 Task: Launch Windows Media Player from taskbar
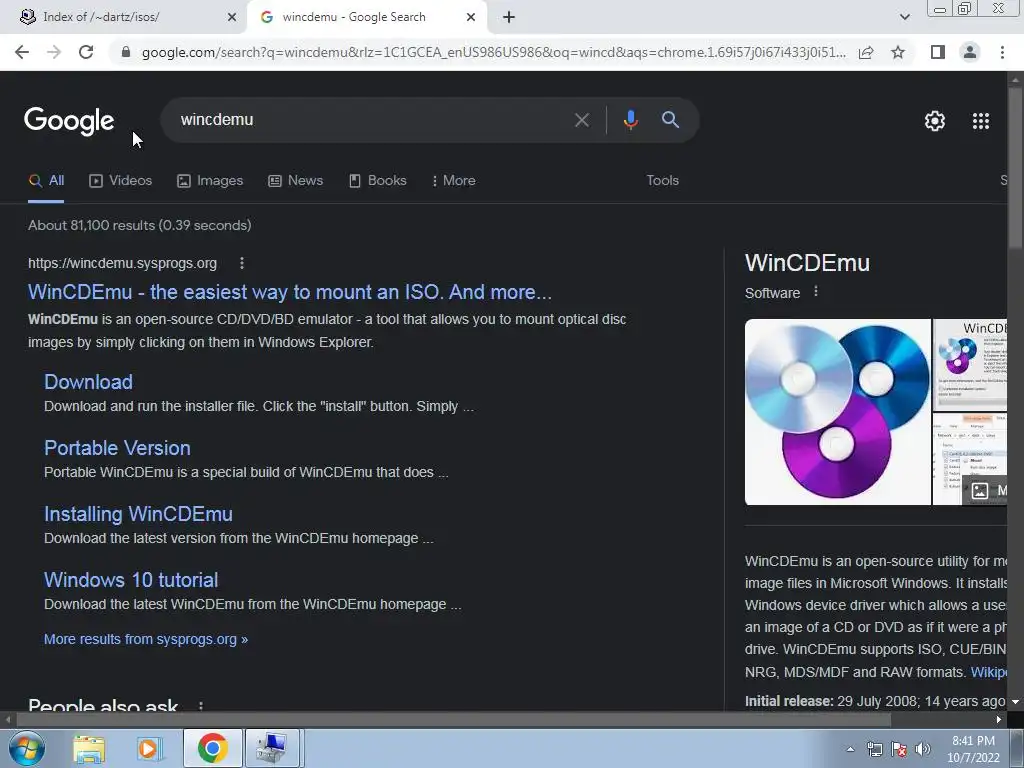(150, 749)
